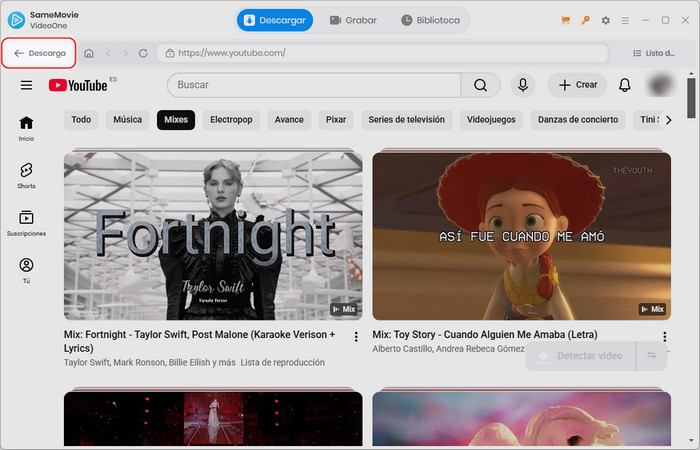
Task: Click into the Buscar search field
Action: click(x=314, y=85)
